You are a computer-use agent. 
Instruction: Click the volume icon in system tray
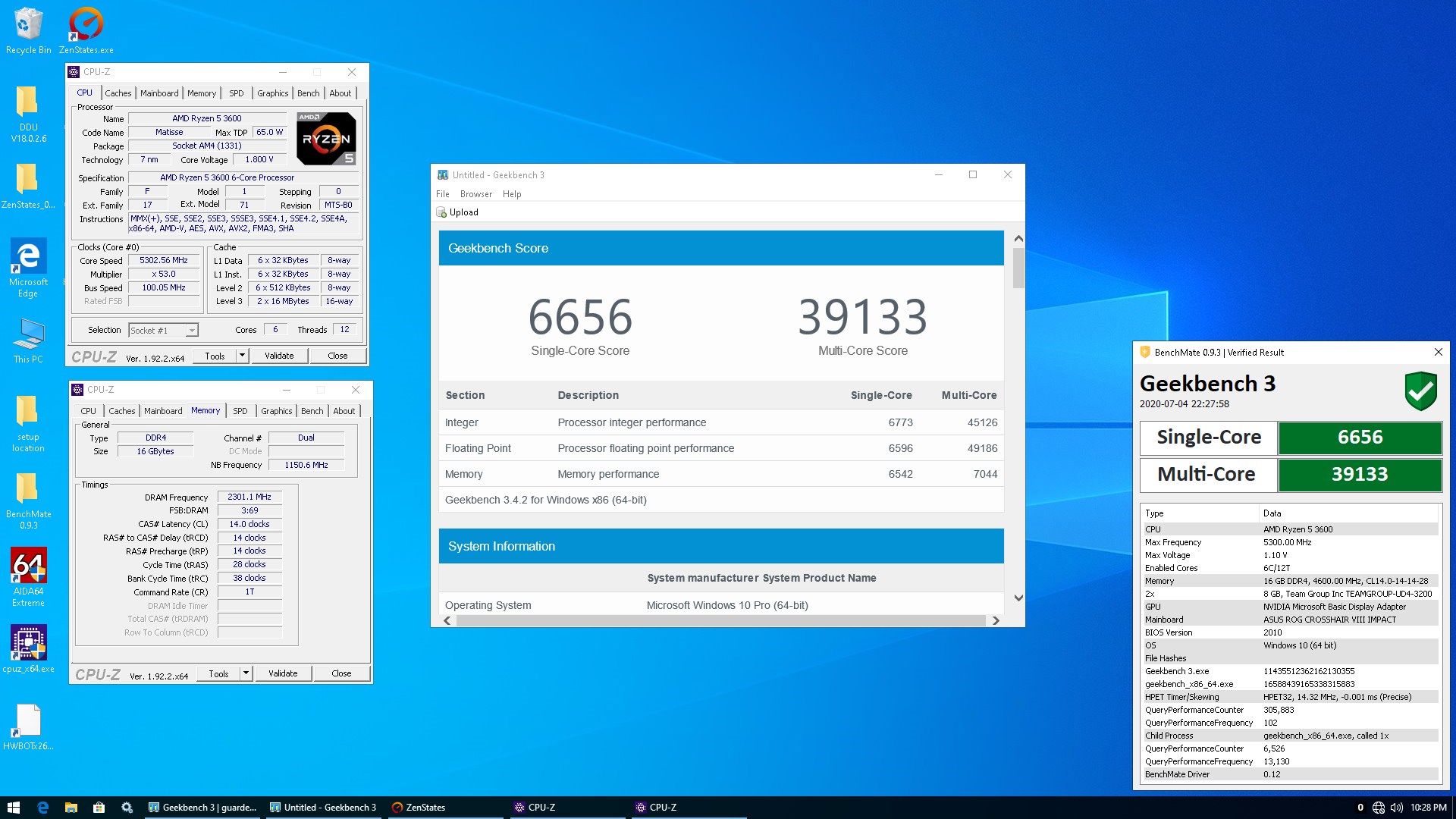[x=1396, y=808]
